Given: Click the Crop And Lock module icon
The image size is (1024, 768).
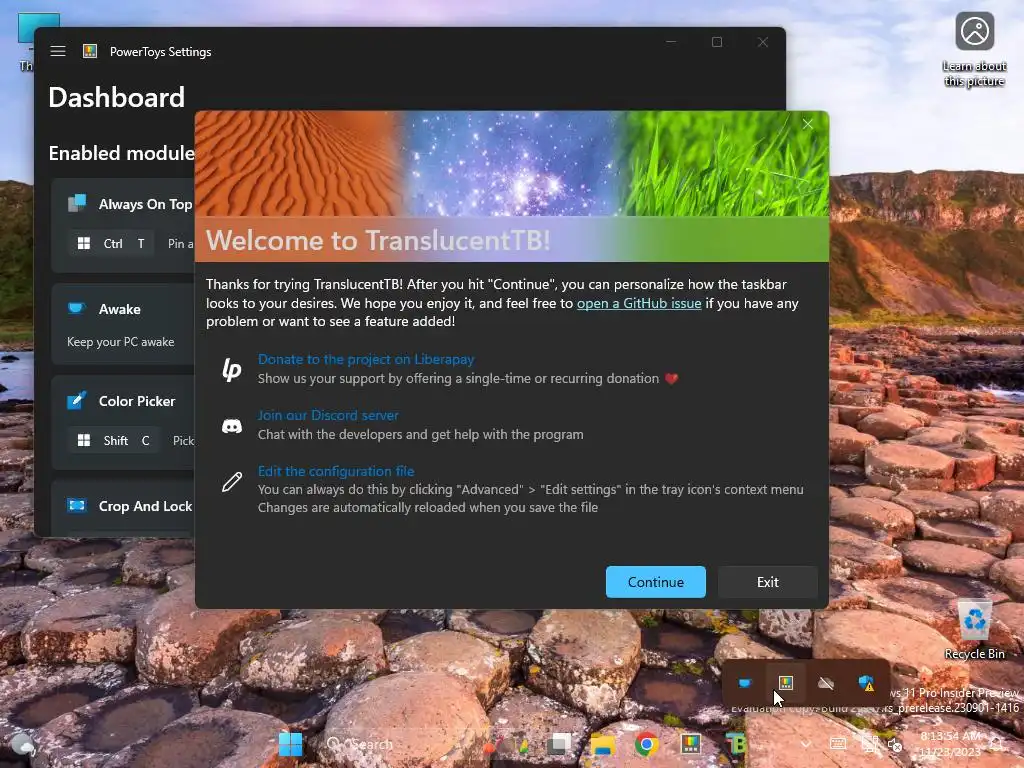Looking at the screenshot, I should [77, 505].
